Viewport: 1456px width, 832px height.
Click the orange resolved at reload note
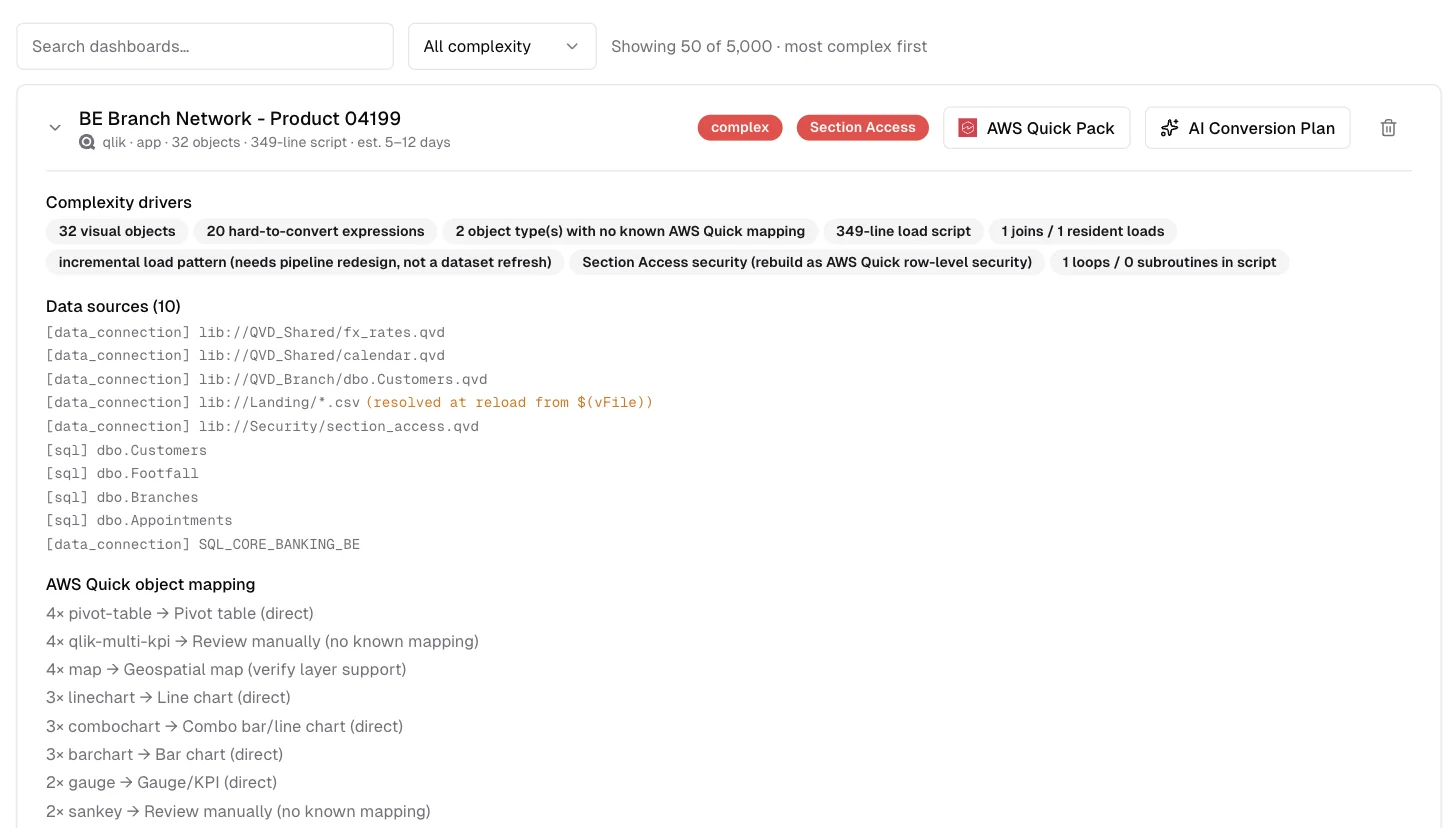pos(509,402)
